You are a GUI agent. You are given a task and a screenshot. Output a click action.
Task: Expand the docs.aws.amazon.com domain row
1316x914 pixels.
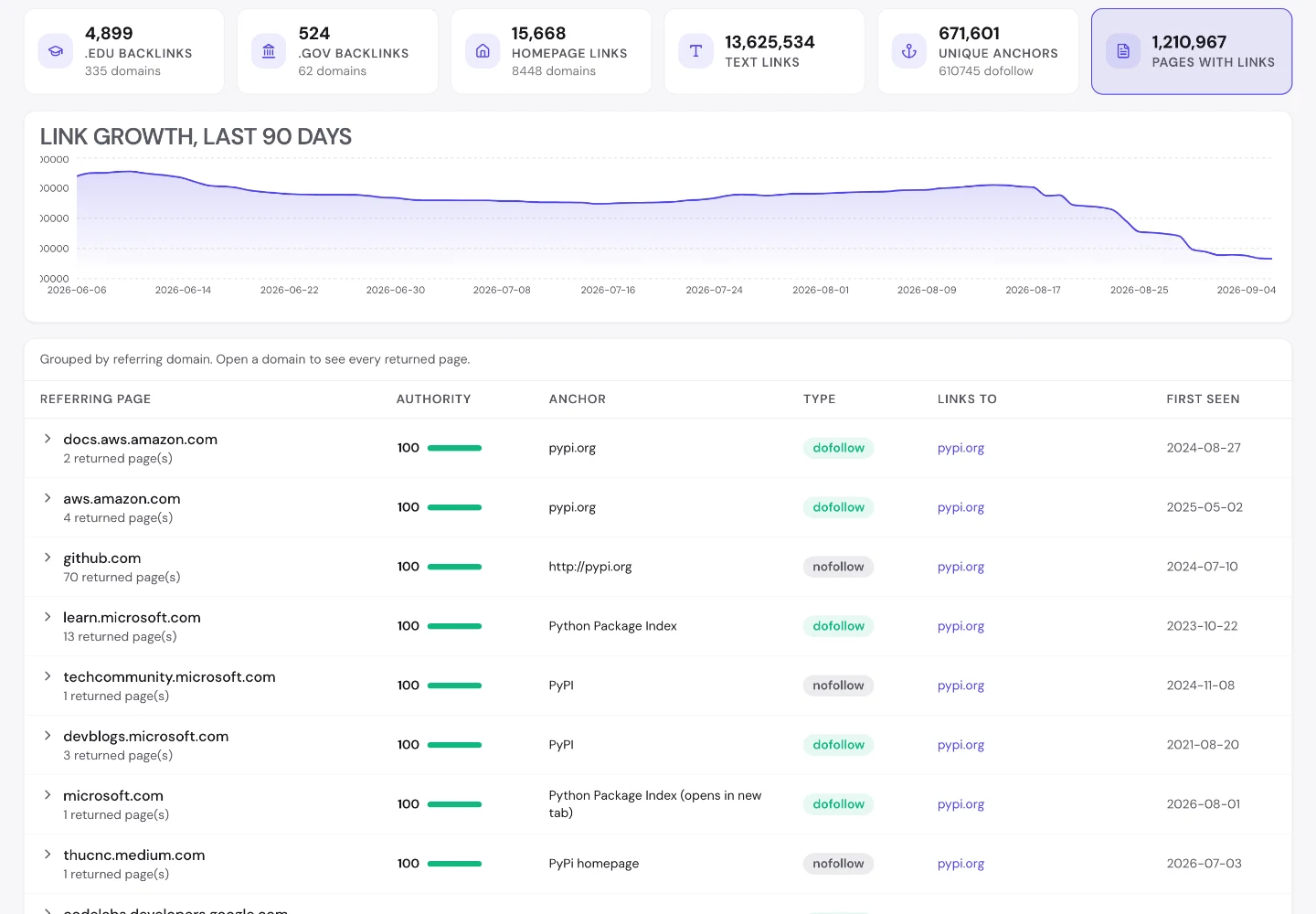48,439
